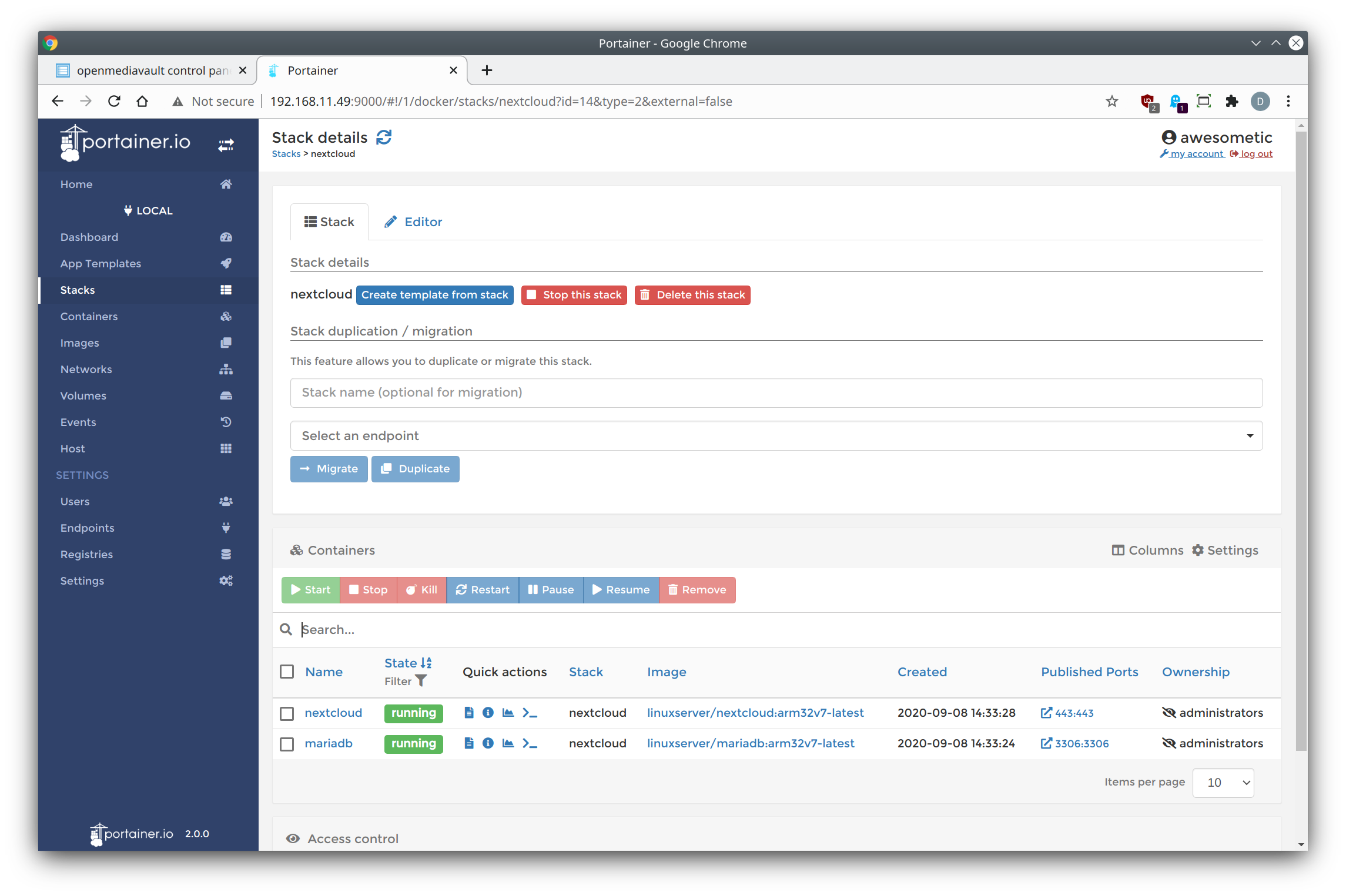The image size is (1346, 896).
Task: Check the nextcloud container checkbox
Action: [287, 713]
